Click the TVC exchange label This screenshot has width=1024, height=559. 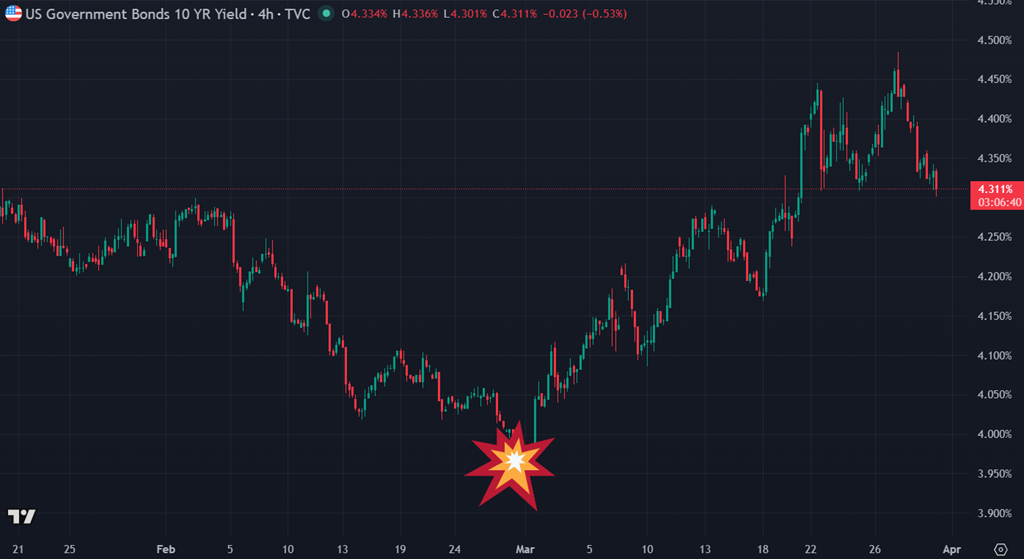click(297, 15)
